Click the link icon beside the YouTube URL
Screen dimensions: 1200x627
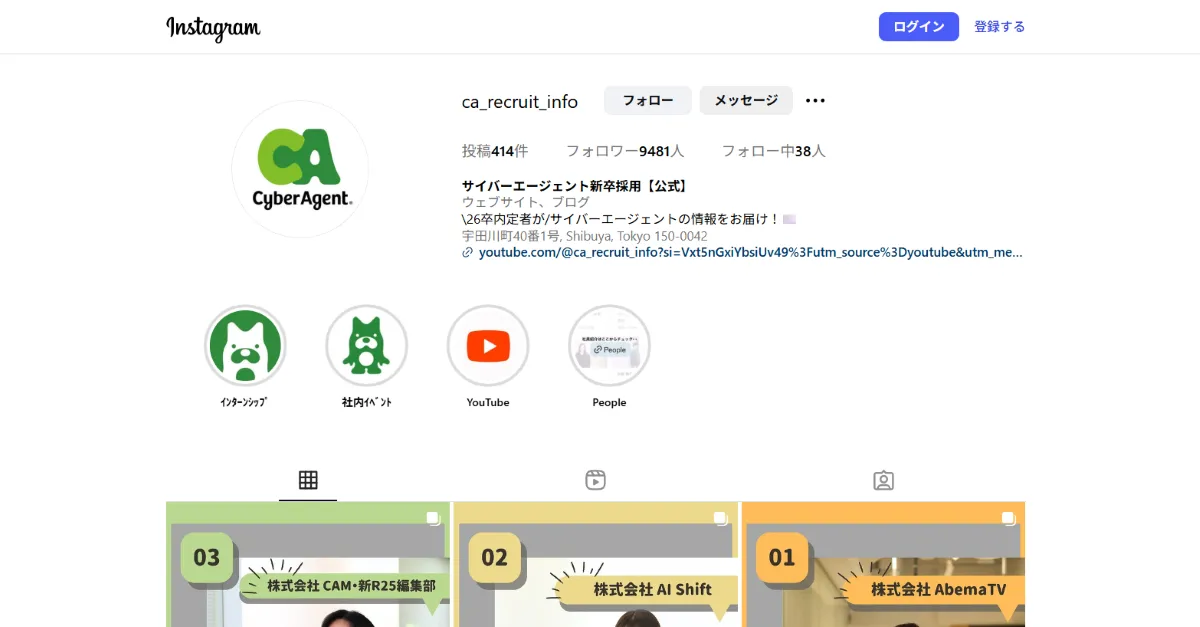click(x=467, y=253)
